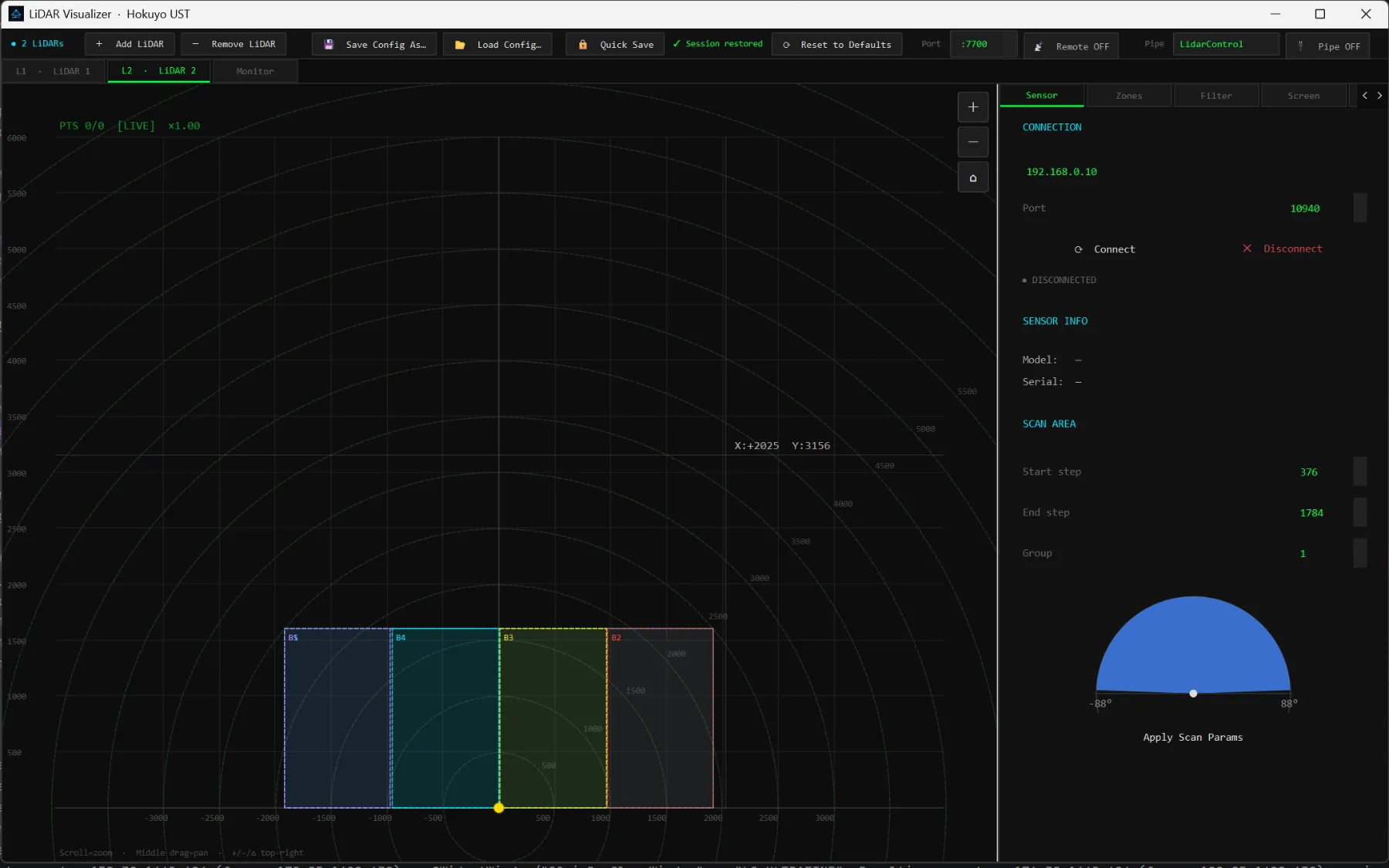
Task: Open the Load Config folder button
Action: tap(498, 45)
